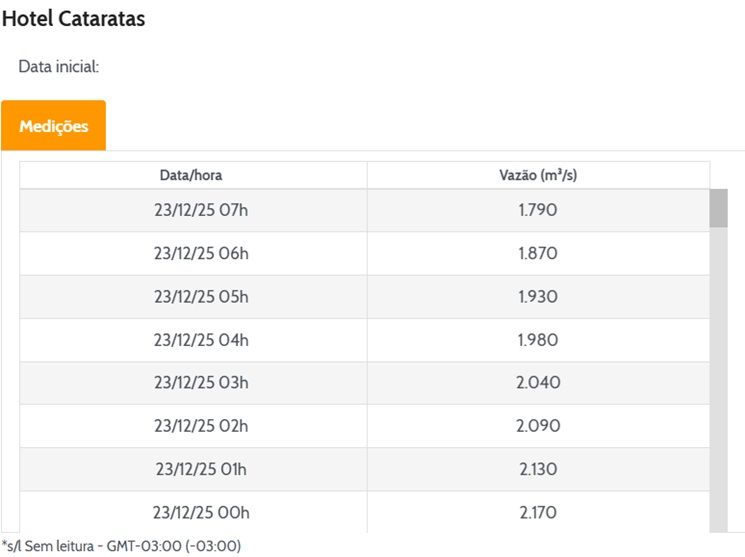Click the 2.130 flow value

(x=538, y=469)
